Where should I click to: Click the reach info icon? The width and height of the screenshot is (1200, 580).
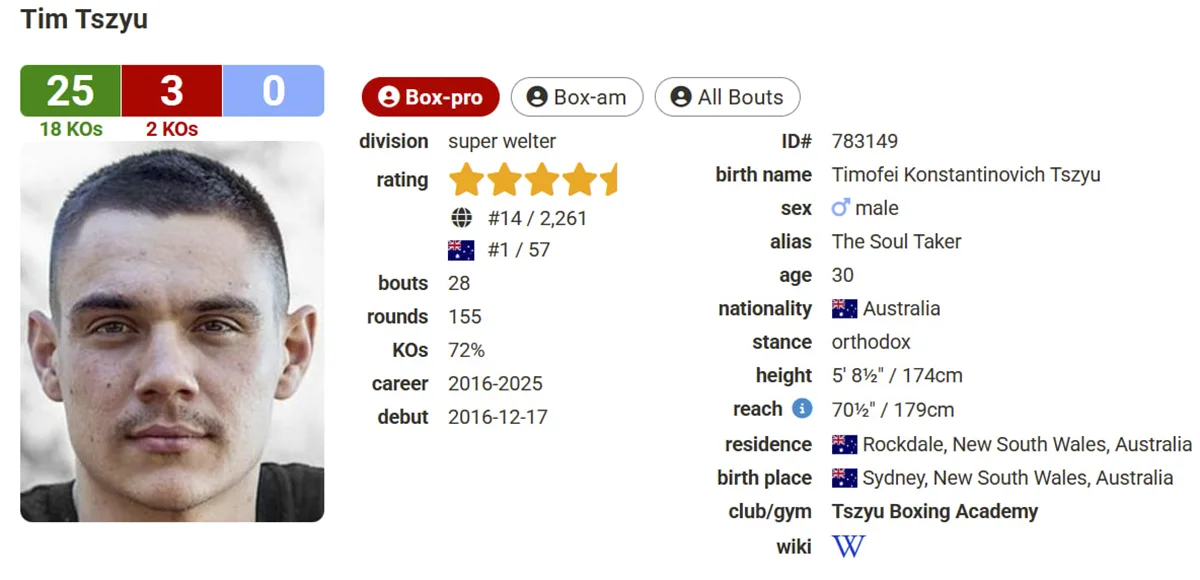802,408
